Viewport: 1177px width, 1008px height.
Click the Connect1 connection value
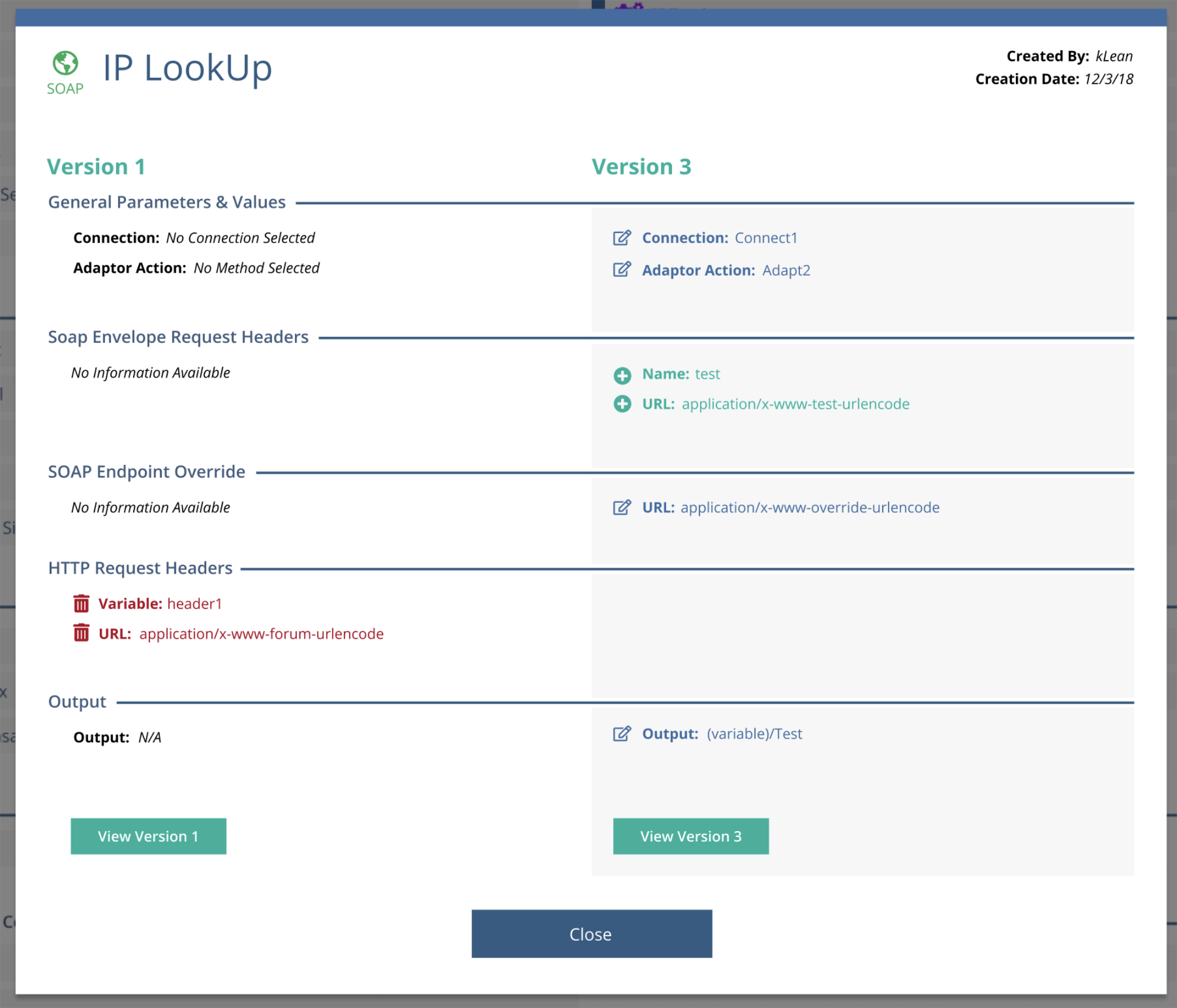pos(765,238)
